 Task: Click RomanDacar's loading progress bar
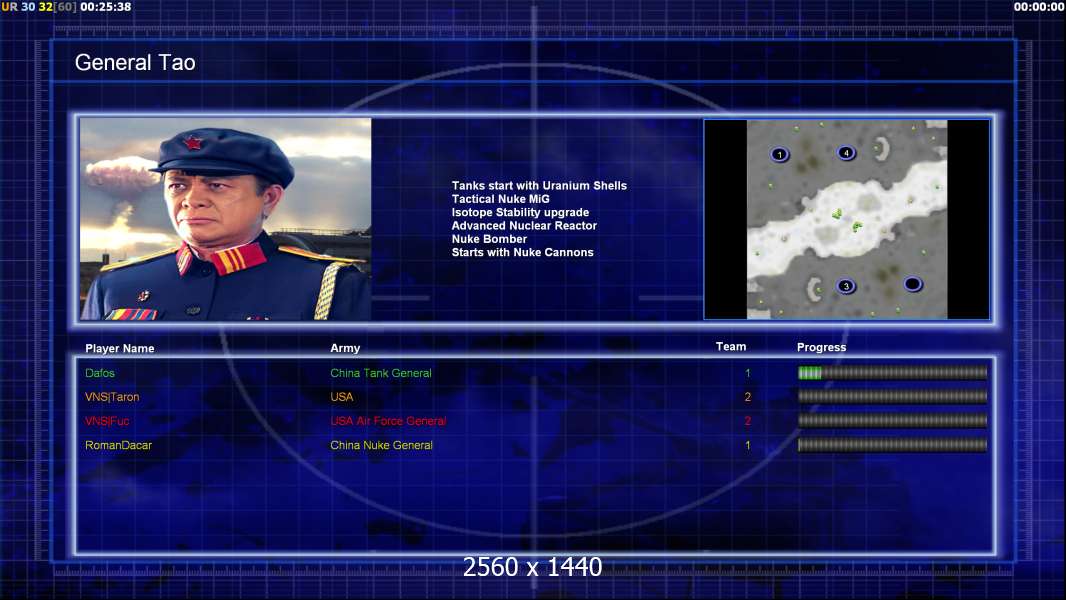892,445
